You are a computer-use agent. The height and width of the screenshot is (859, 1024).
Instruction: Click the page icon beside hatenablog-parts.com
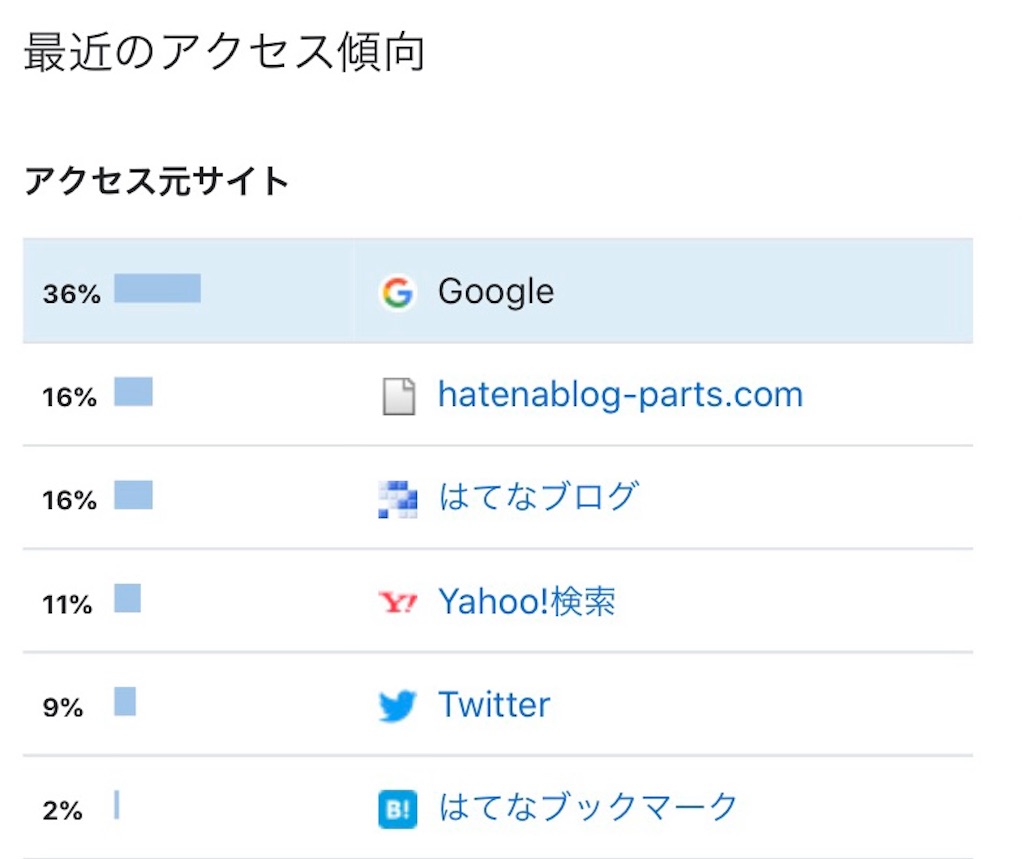398,397
